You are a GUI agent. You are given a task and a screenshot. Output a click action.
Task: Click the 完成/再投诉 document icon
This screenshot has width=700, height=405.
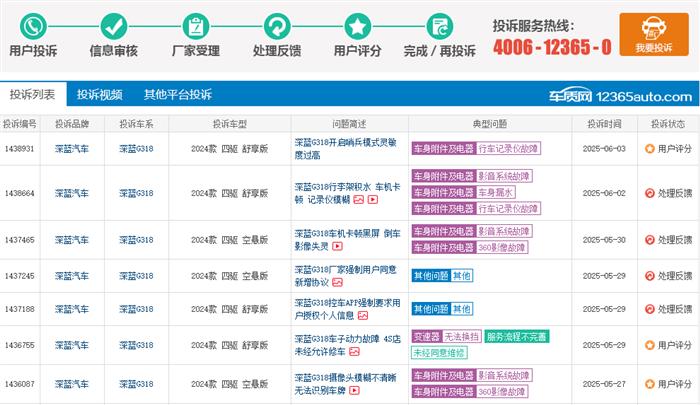(x=440, y=26)
